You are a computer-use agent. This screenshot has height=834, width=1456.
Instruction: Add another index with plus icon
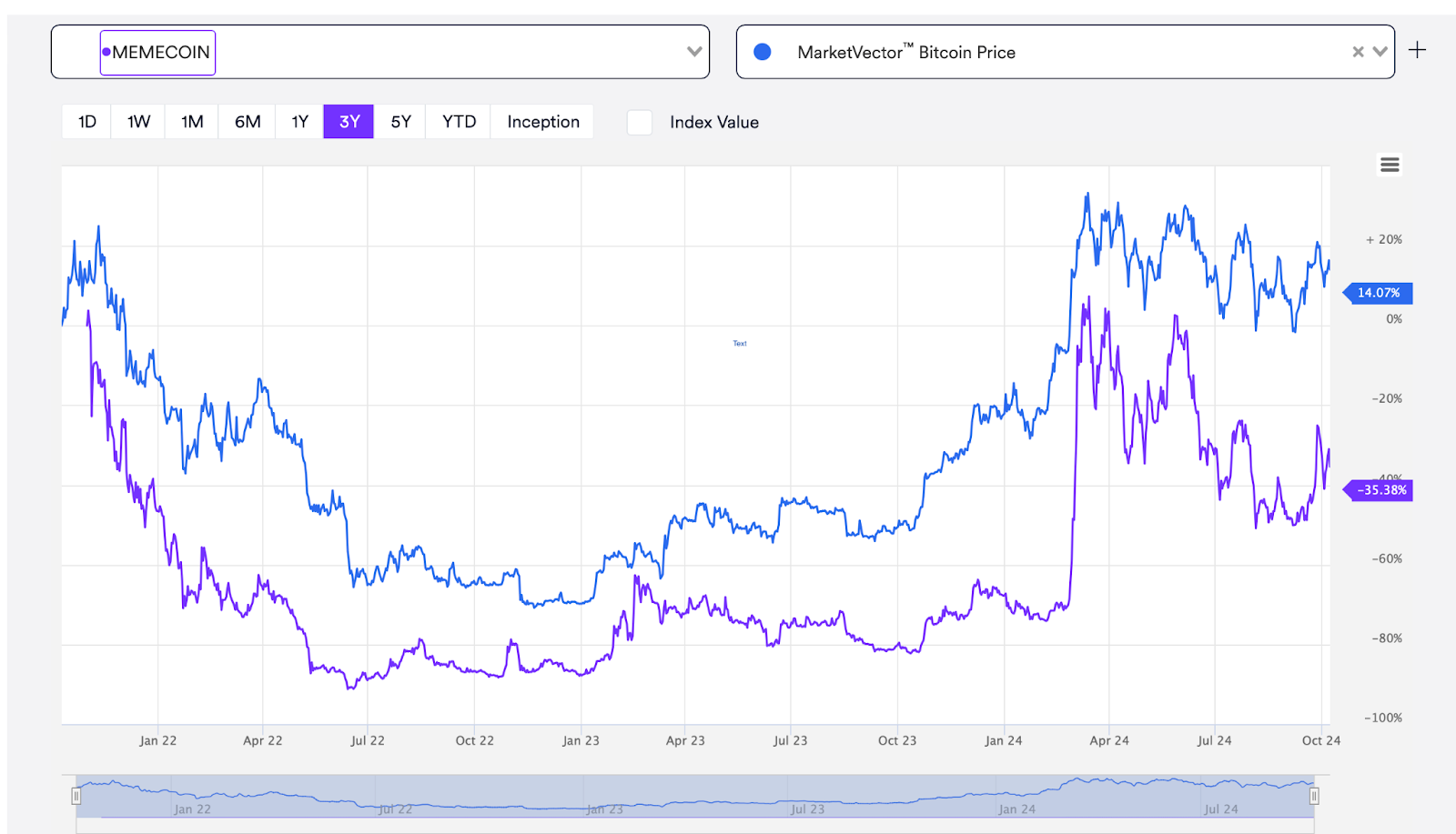pos(1417,50)
